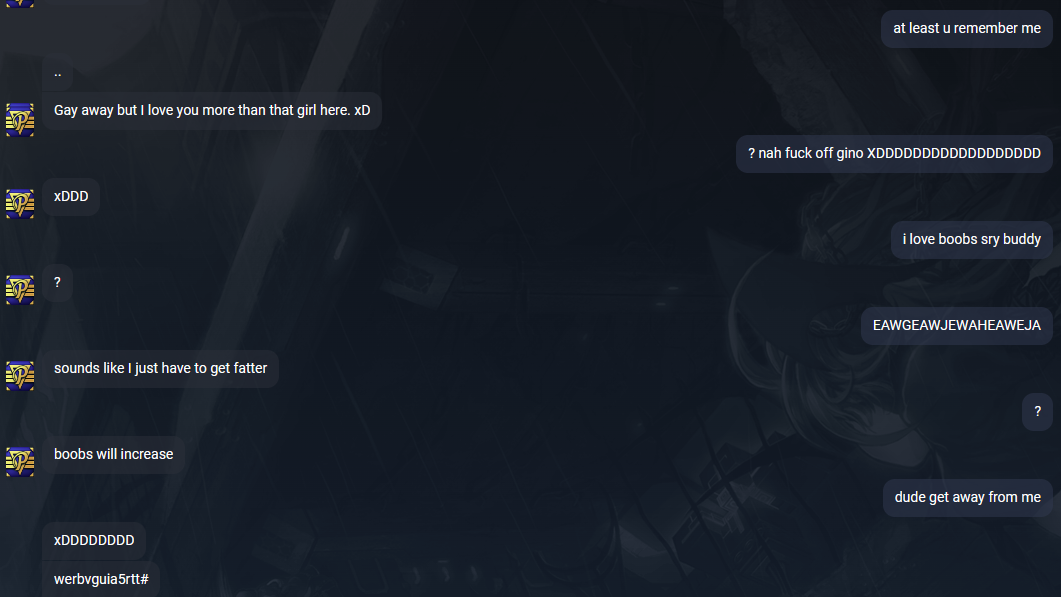Screen dimensions: 1062x597
Task: Click the sent '?' bubble on the right
Action: [x=1037, y=411]
